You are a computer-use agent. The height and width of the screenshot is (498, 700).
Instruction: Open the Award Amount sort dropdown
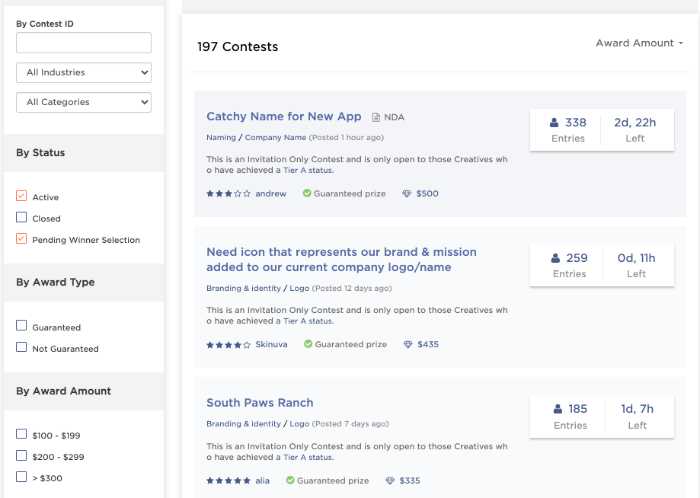tap(639, 43)
